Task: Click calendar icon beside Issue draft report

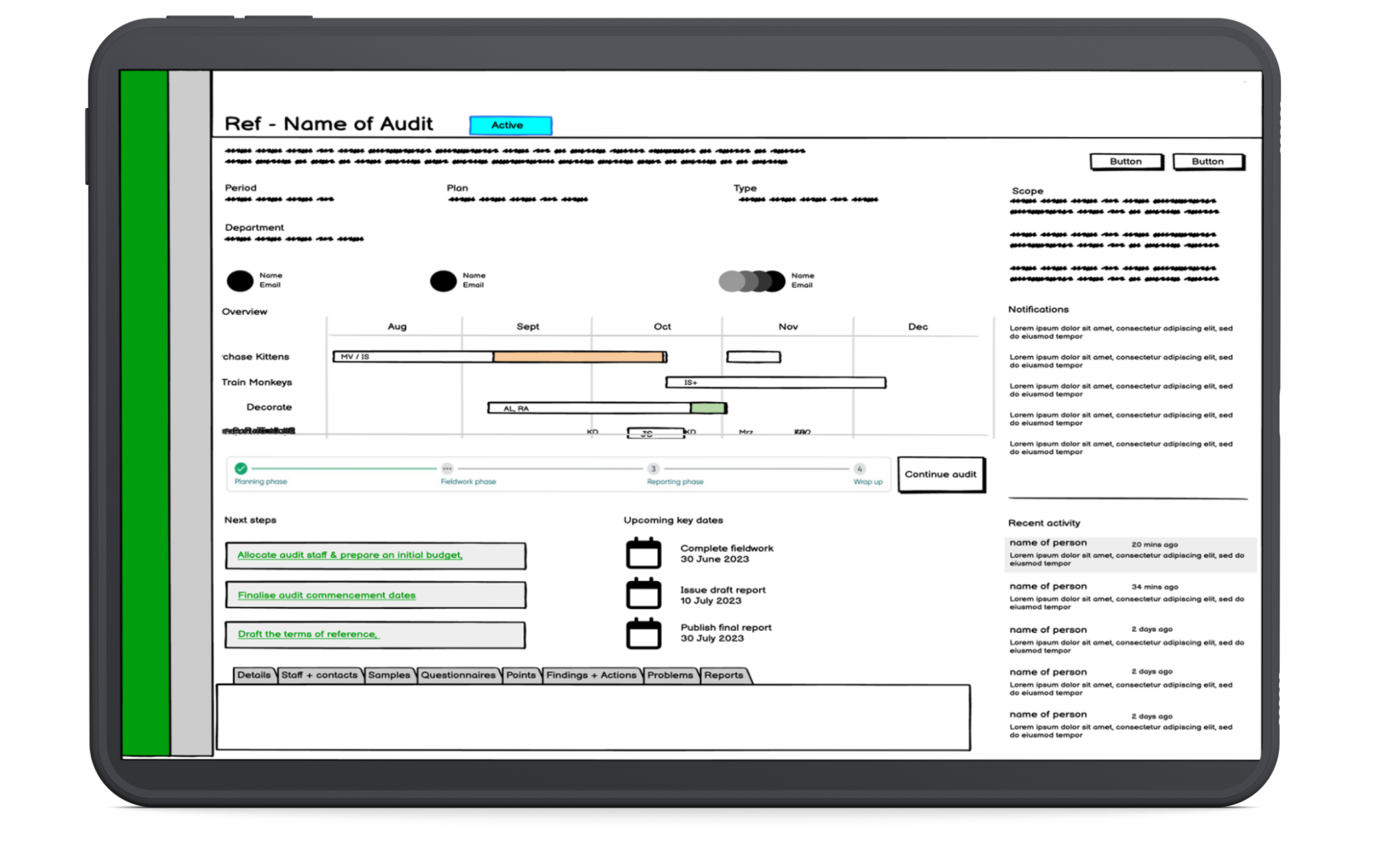Action: [x=643, y=594]
